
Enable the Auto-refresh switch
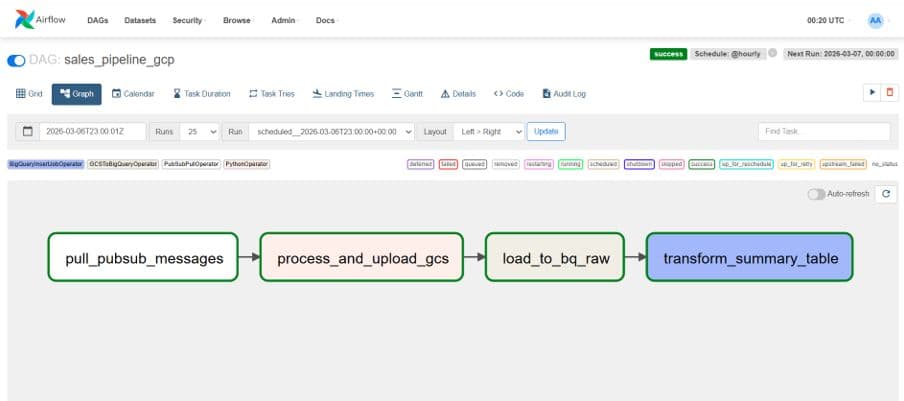coord(816,194)
